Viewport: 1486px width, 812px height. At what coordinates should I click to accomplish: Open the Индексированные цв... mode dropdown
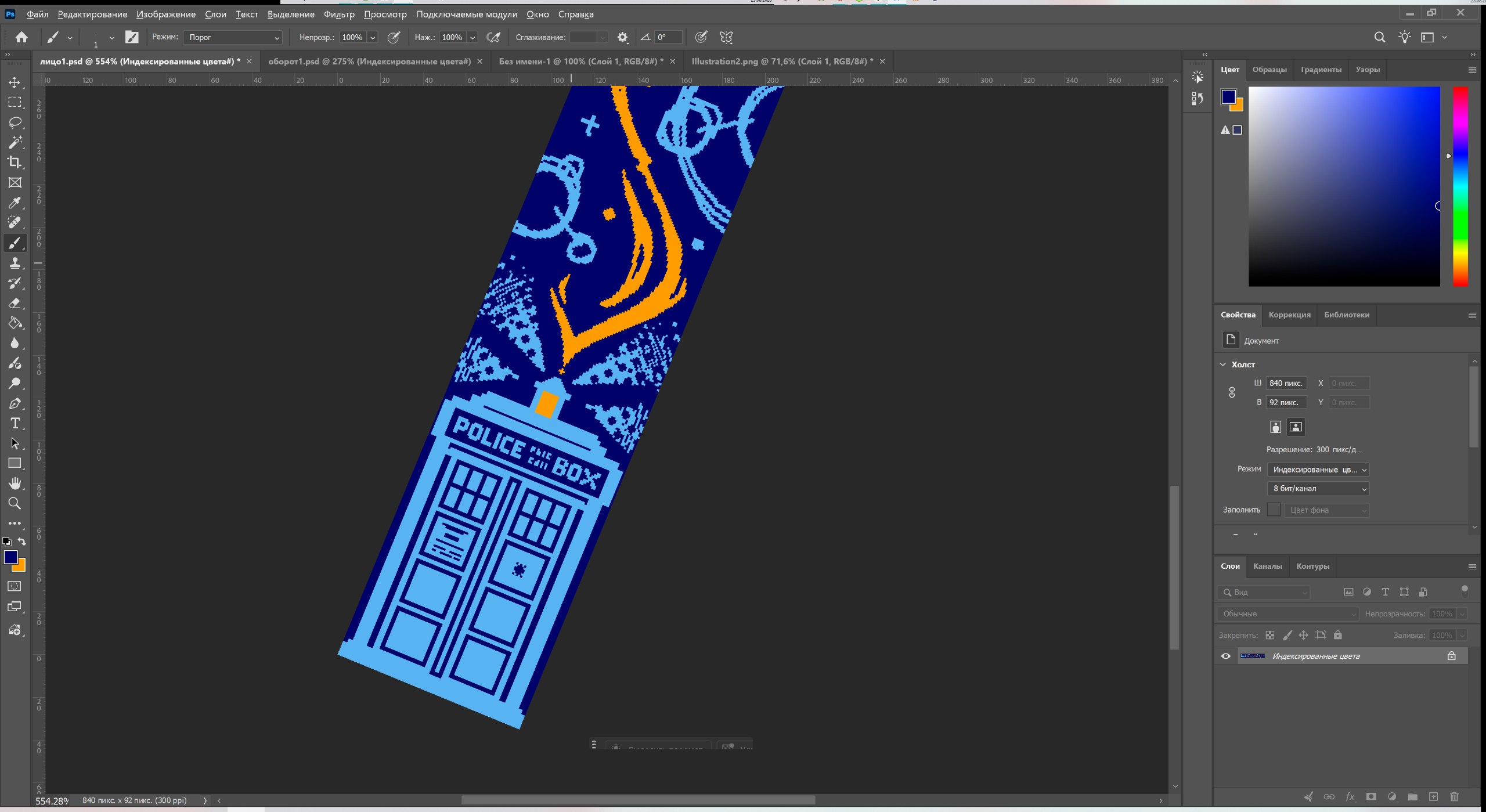(1318, 470)
